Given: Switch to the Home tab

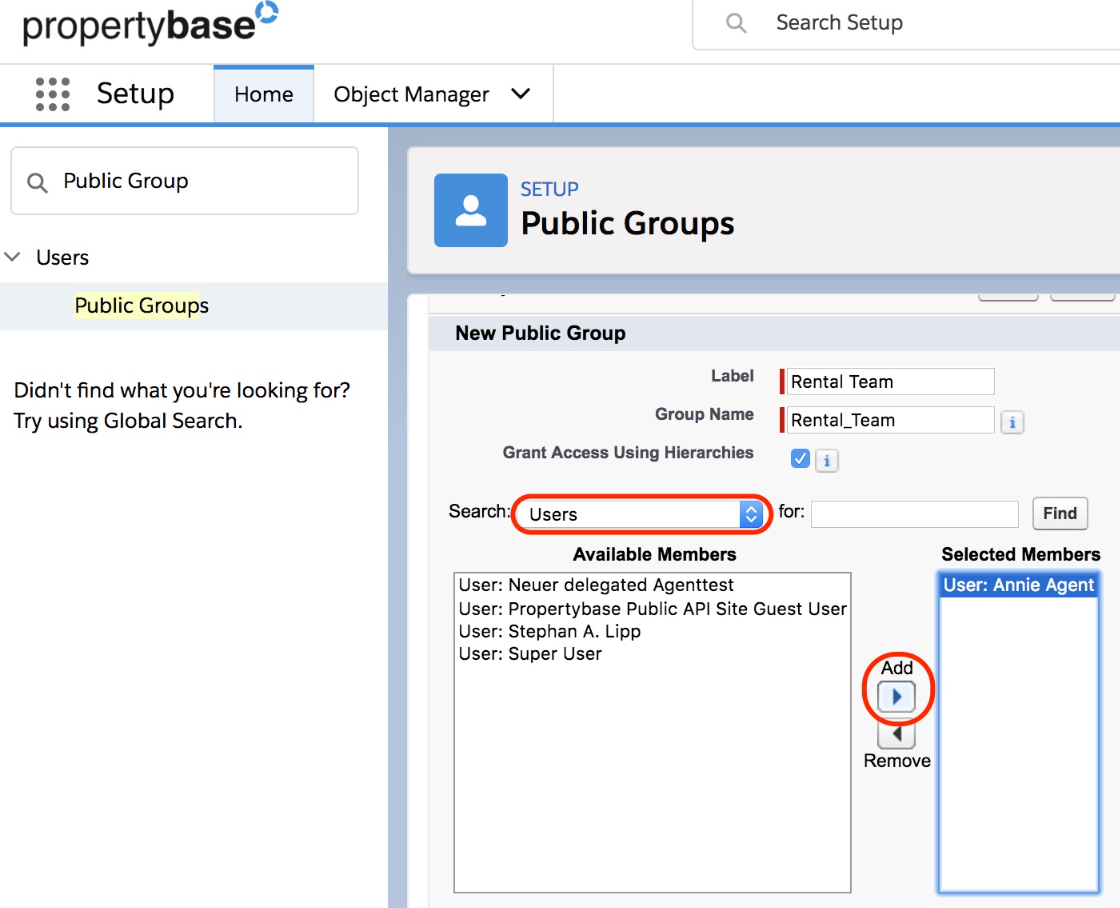Looking at the screenshot, I should pos(263,93).
